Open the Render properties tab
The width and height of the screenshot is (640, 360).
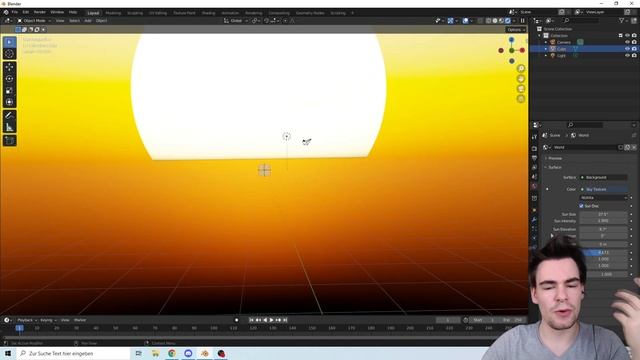534,148
